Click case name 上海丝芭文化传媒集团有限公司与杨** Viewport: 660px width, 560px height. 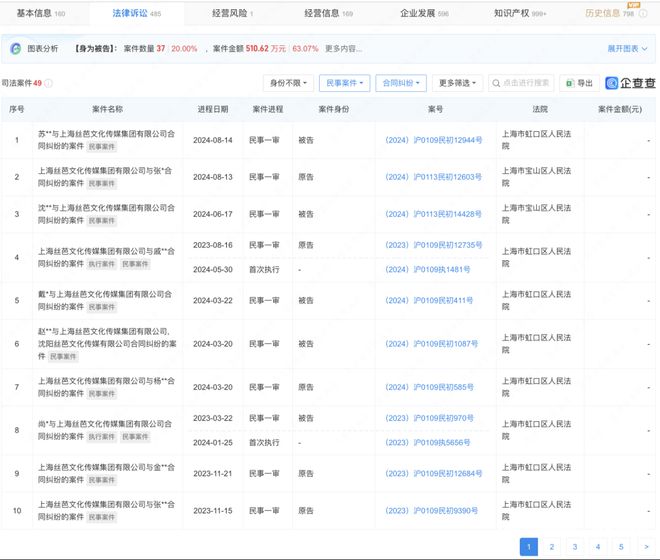coord(106,387)
